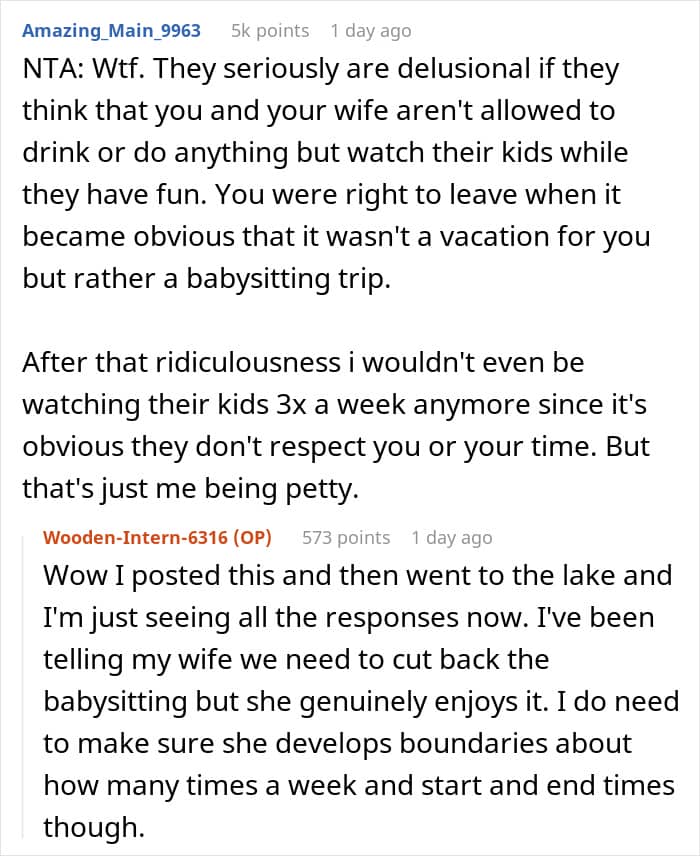Screen dimensions: 700x856
Task: Collapse the reply thread using the vertical line
Action: tap(23, 687)
